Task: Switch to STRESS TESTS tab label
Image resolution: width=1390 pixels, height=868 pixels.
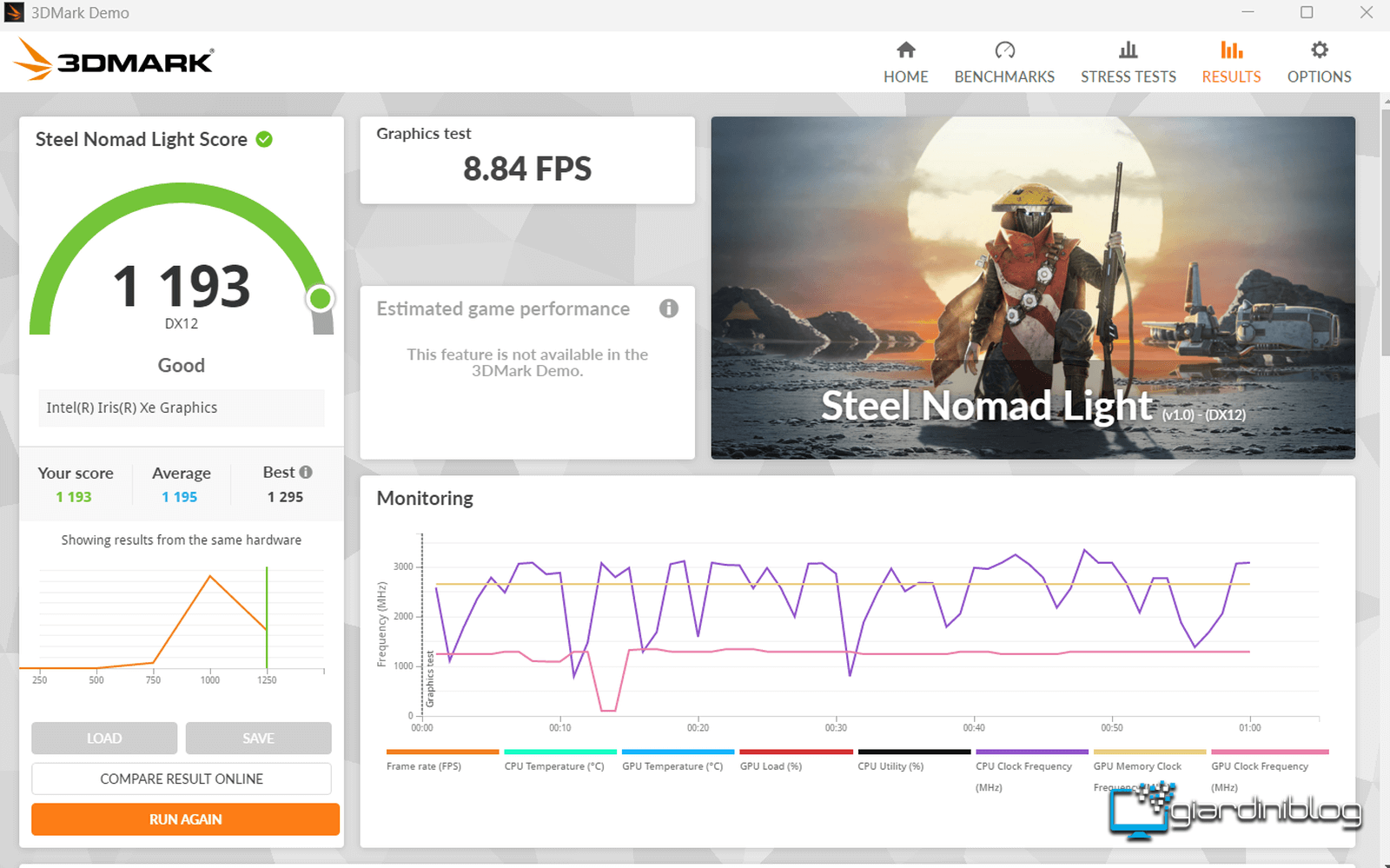Action: click(1129, 76)
